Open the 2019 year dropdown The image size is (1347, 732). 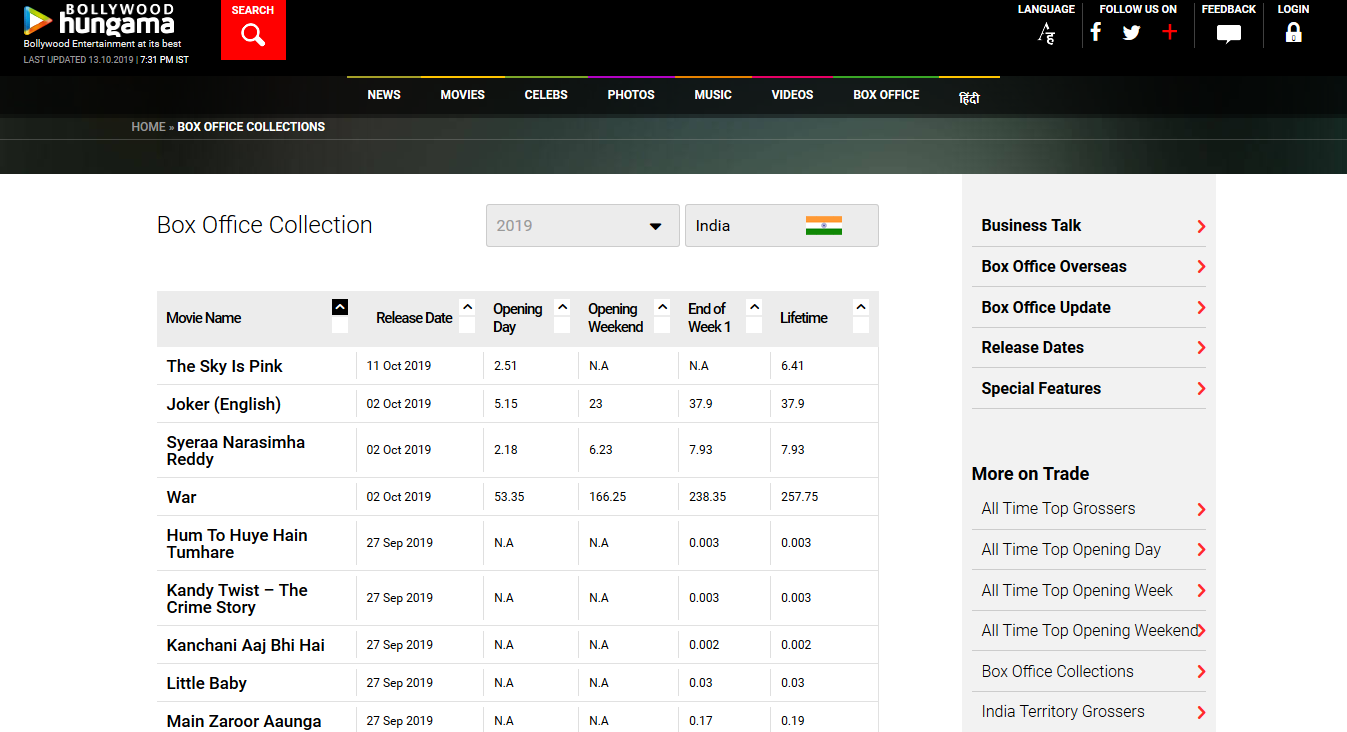pos(582,226)
